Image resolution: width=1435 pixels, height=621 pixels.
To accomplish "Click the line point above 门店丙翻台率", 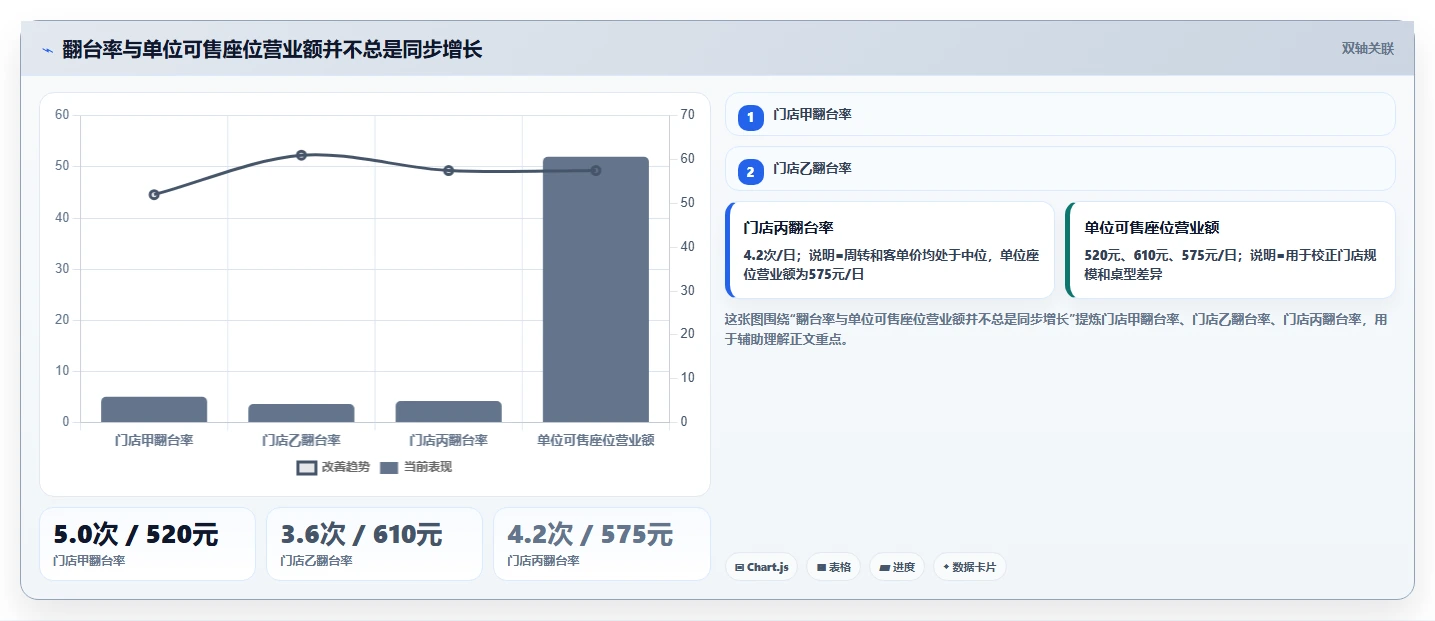I will [449, 170].
